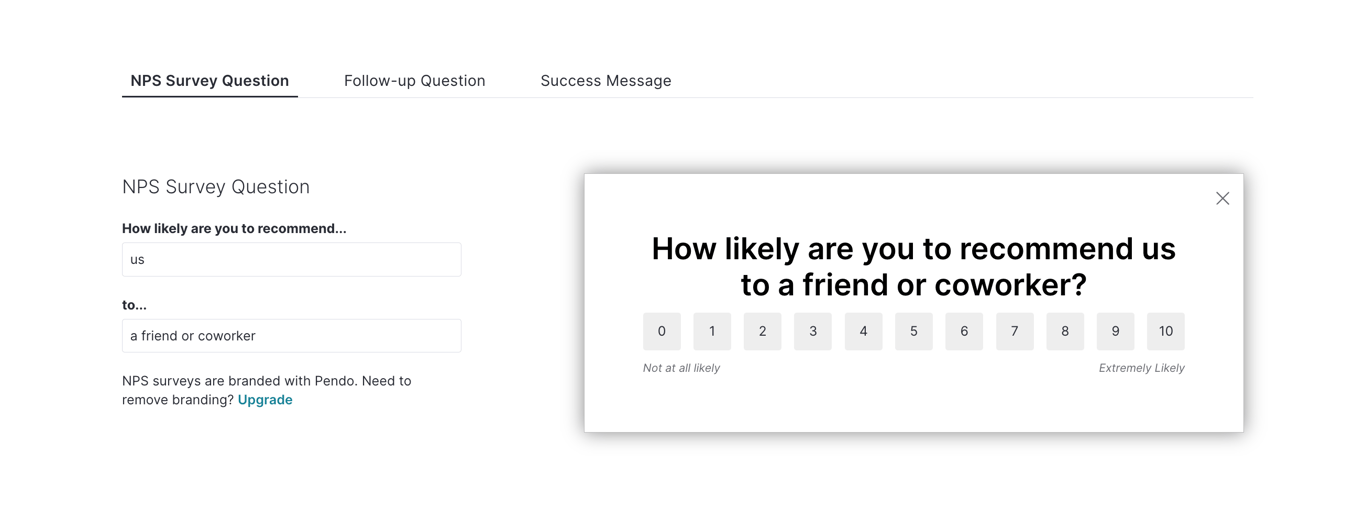Select the NPS Survey Question tab
1366x530 pixels.
coord(210,81)
